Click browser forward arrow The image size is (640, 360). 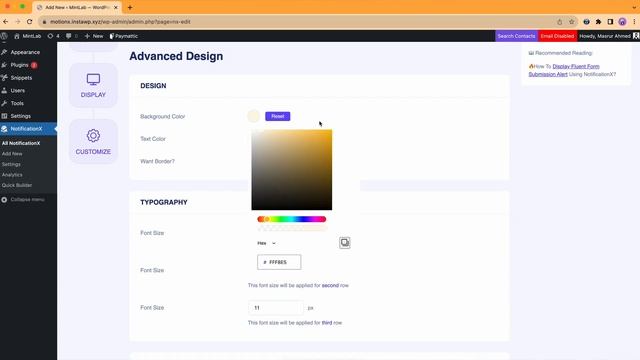point(18,22)
